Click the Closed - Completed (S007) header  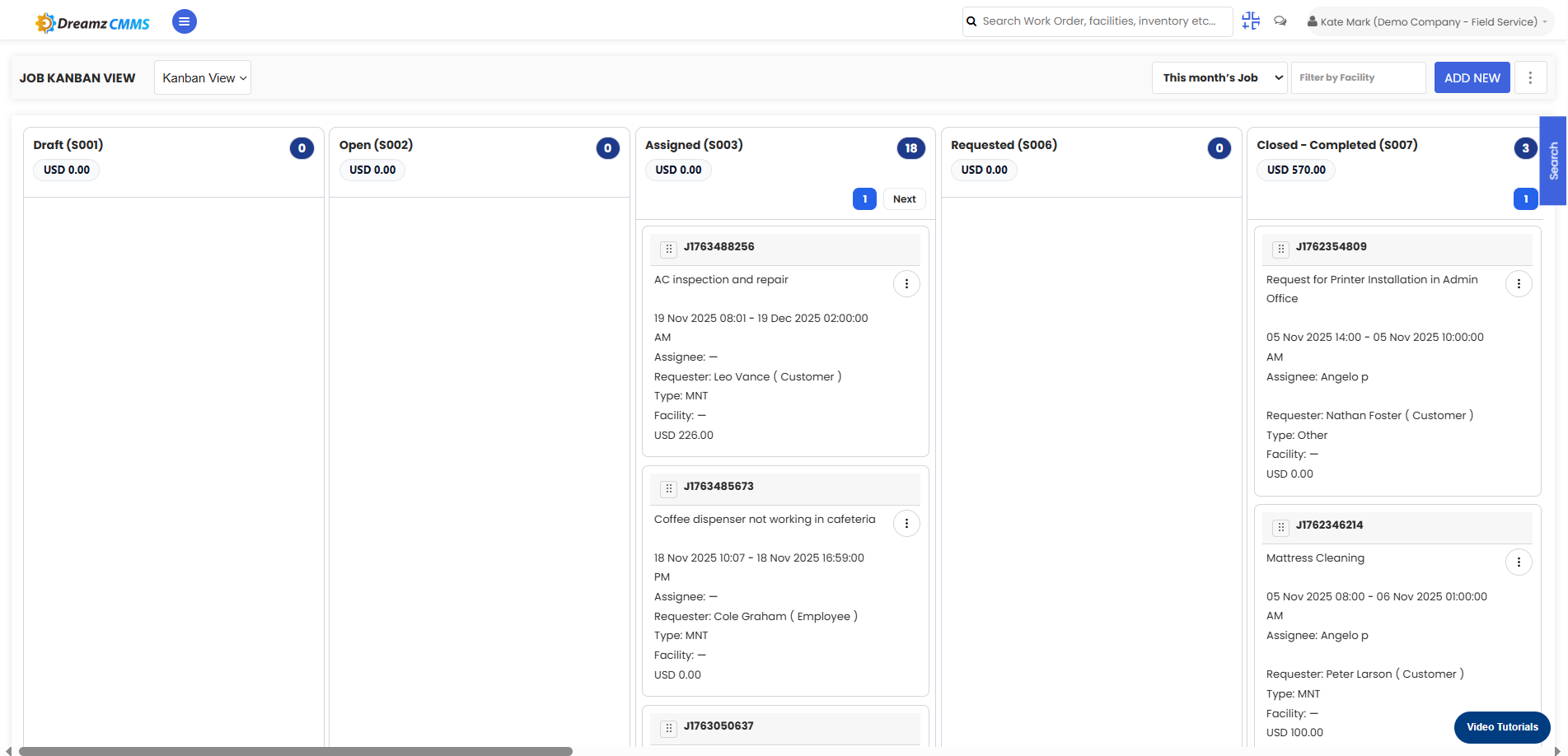(1337, 145)
